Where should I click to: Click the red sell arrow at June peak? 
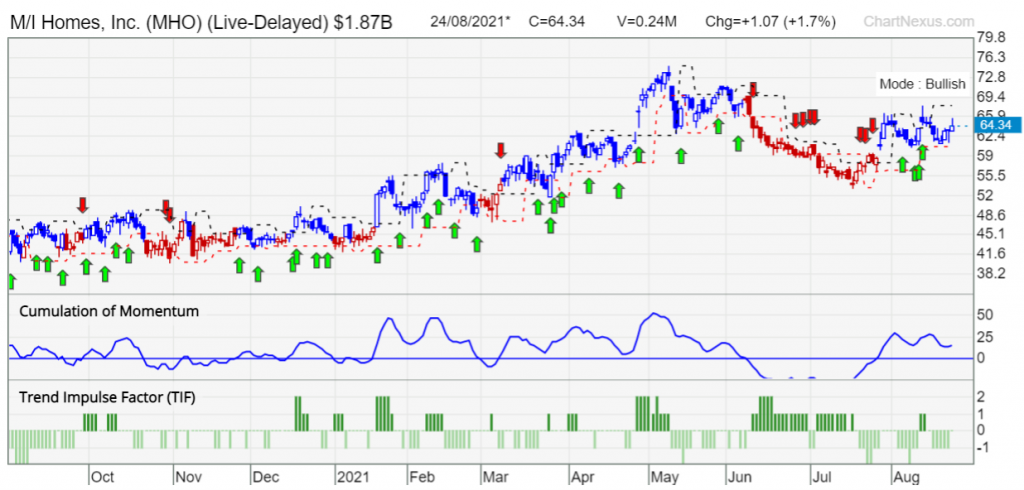tap(753, 90)
